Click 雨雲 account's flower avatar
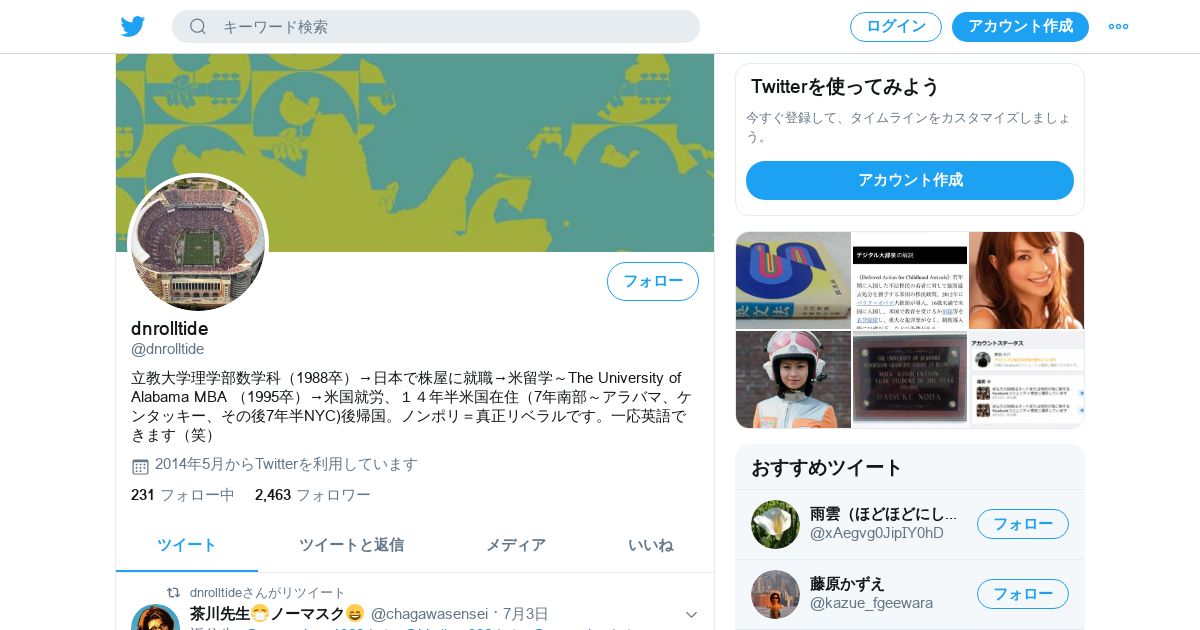1200x630 pixels. click(x=775, y=524)
